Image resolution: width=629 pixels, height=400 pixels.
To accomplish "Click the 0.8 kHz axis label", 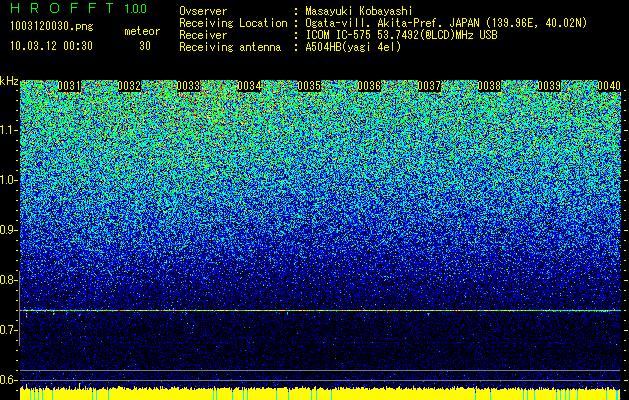I will click(9, 280).
